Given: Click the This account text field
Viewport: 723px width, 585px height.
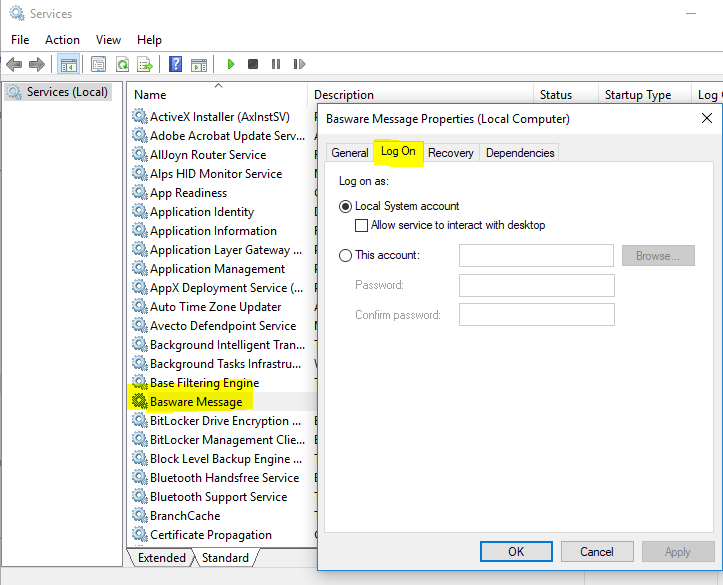Looking at the screenshot, I should [536, 255].
